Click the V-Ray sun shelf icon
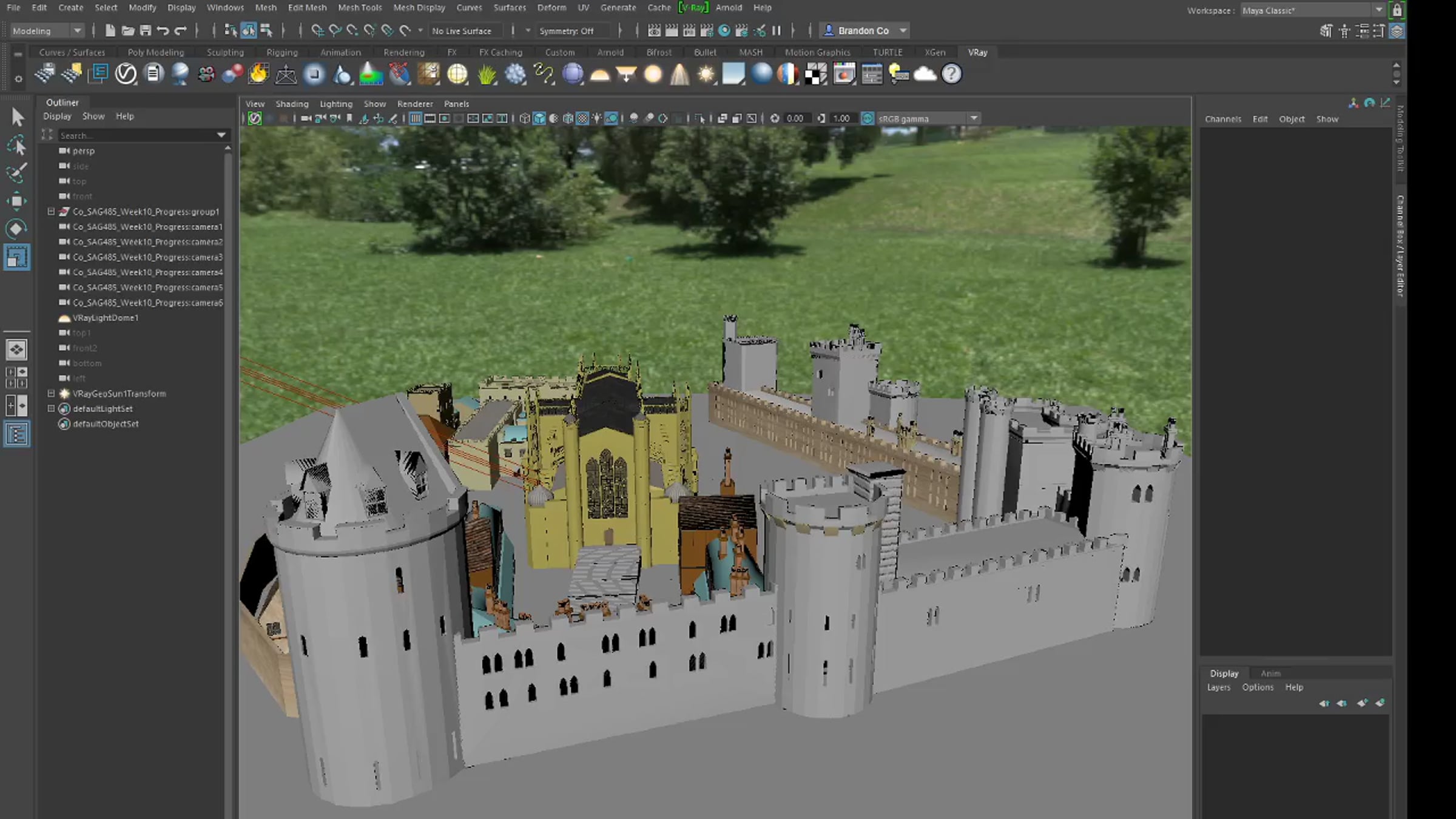 (x=706, y=74)
